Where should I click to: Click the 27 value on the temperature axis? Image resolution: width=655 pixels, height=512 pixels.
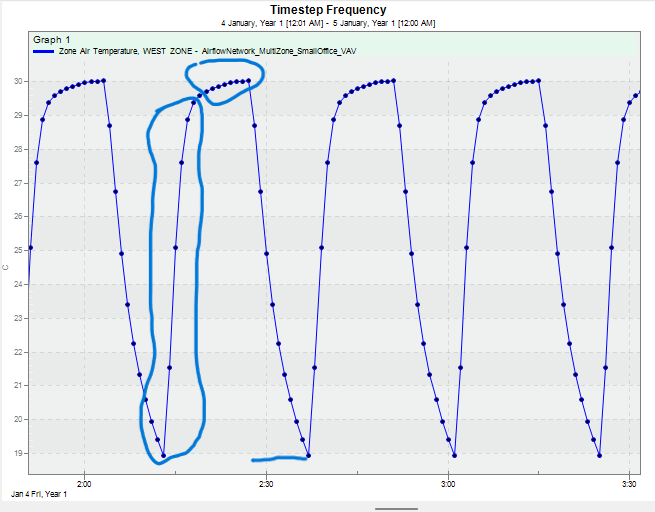[18, 183]
